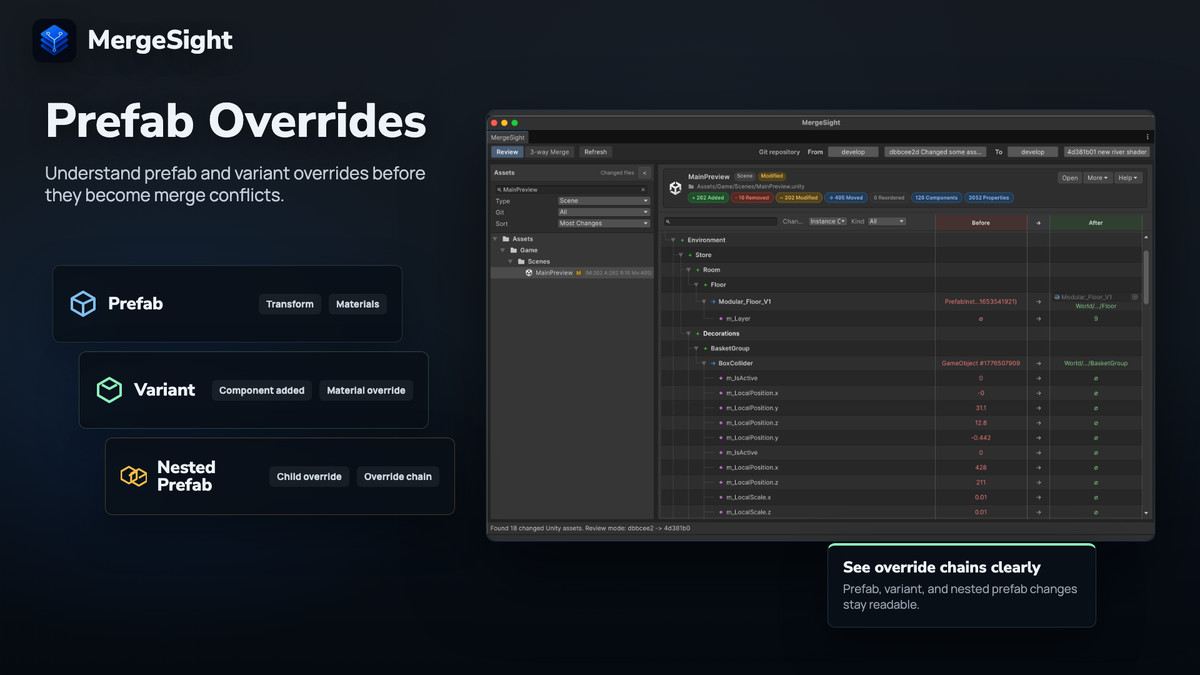The width and height of the screenshot is (1200, 675).
Task: Click the yellow Nested Prefab icon
Action: [134, 476]
